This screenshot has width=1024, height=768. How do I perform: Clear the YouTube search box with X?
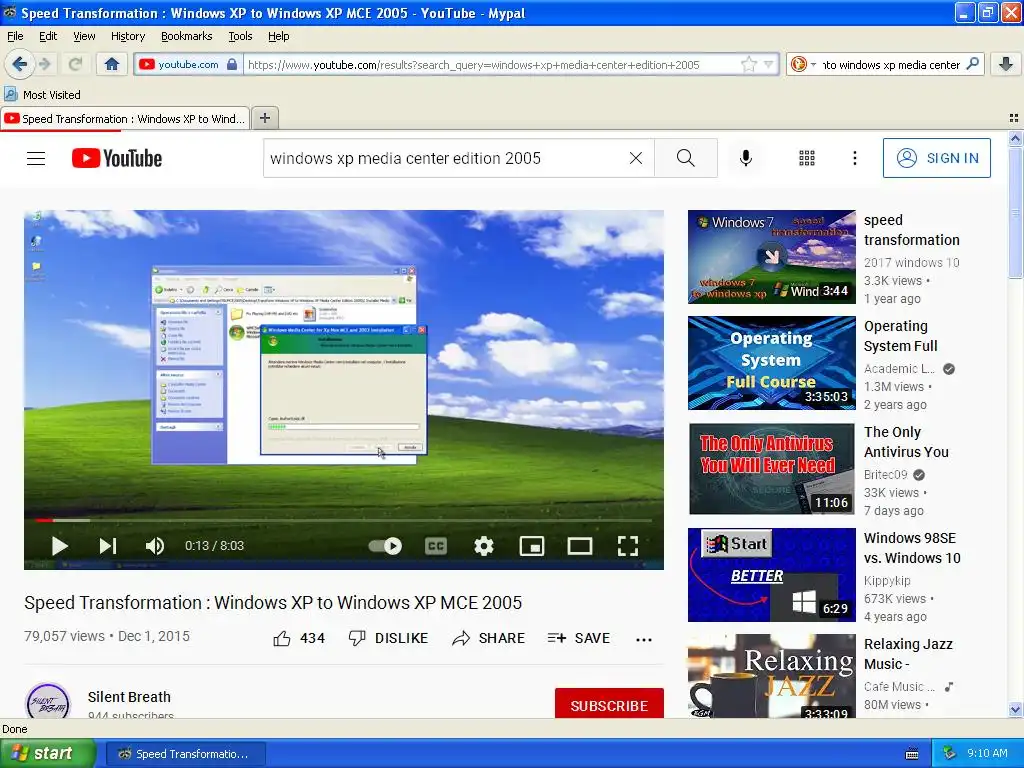[x=635, y=158]
